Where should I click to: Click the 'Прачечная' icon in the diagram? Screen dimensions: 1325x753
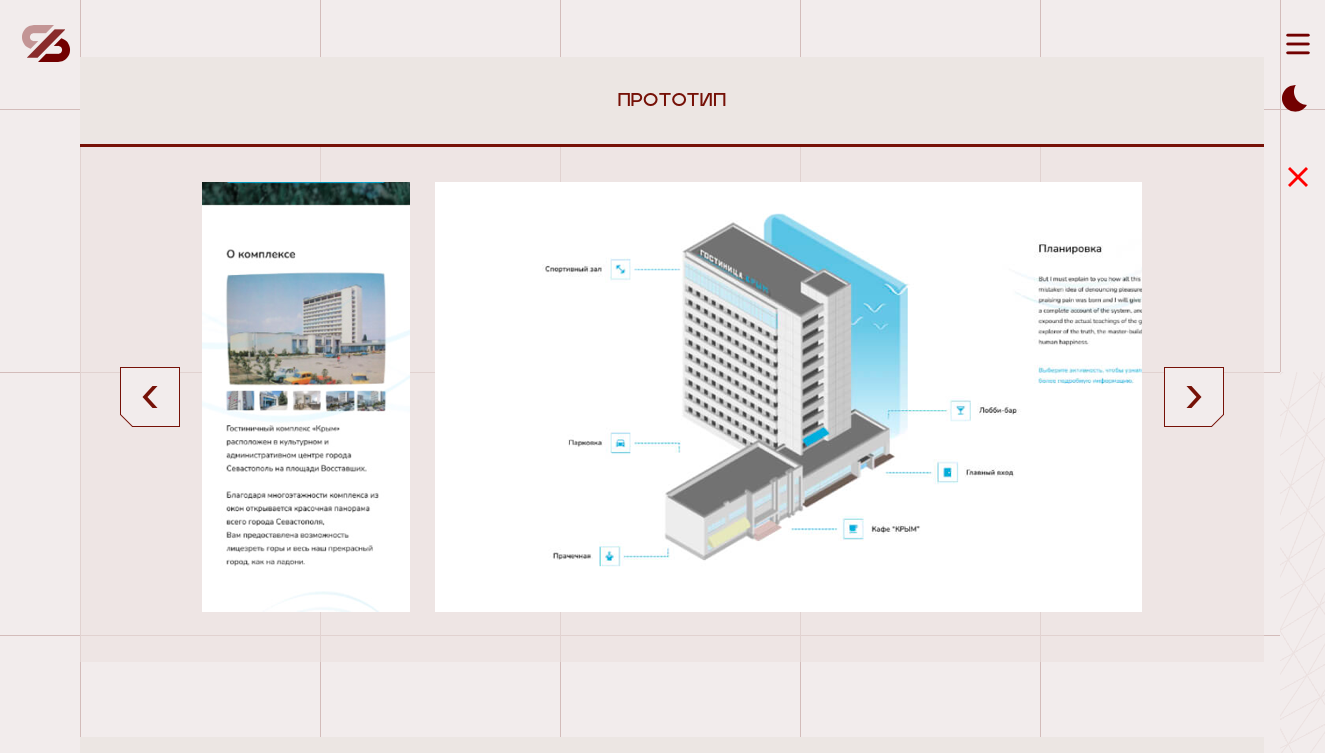point(609,556)
